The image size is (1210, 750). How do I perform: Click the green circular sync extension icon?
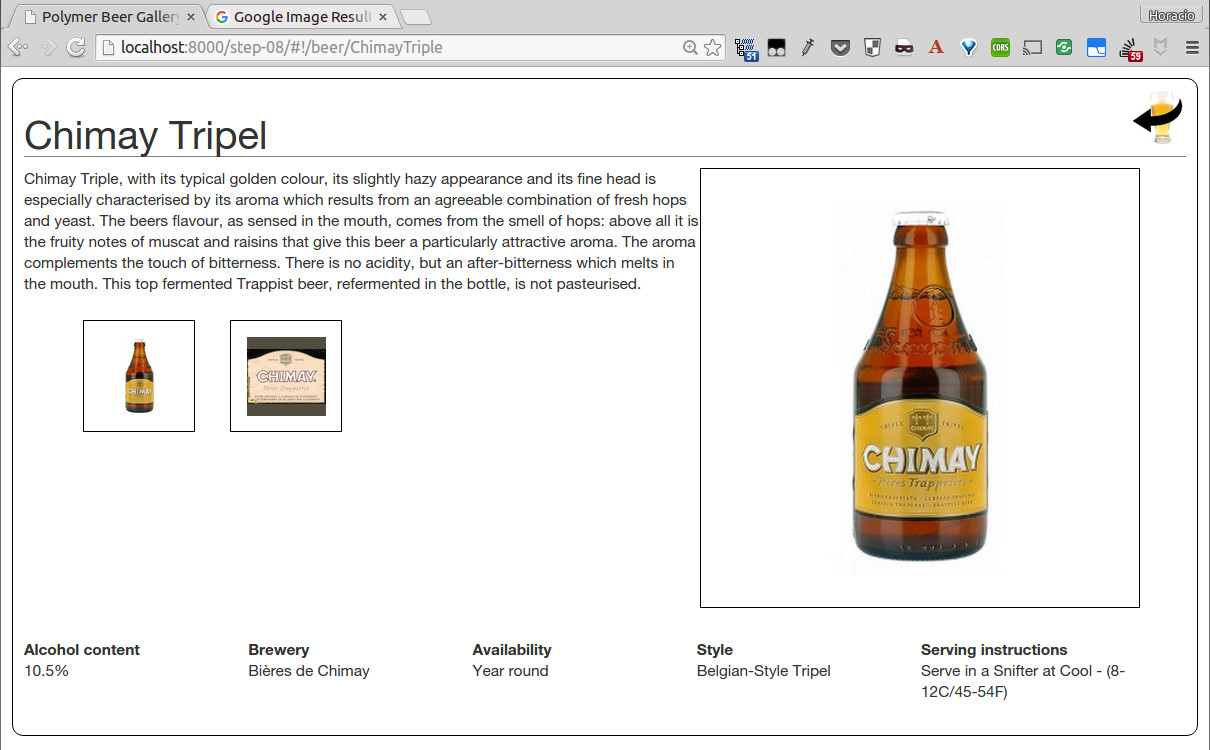(x=1064, y=47)
